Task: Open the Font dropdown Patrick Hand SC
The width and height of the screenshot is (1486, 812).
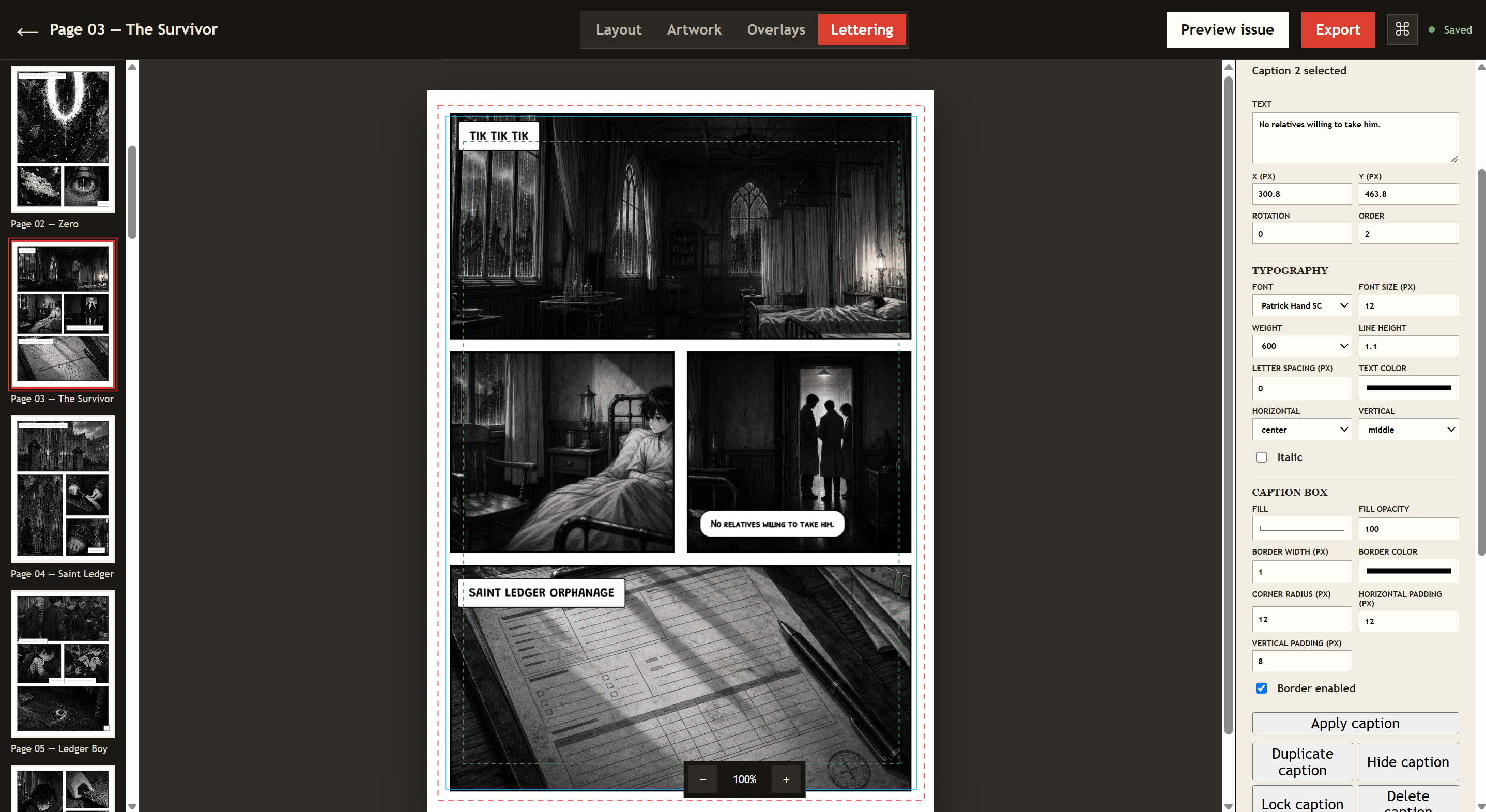Action: [1301, 305]
